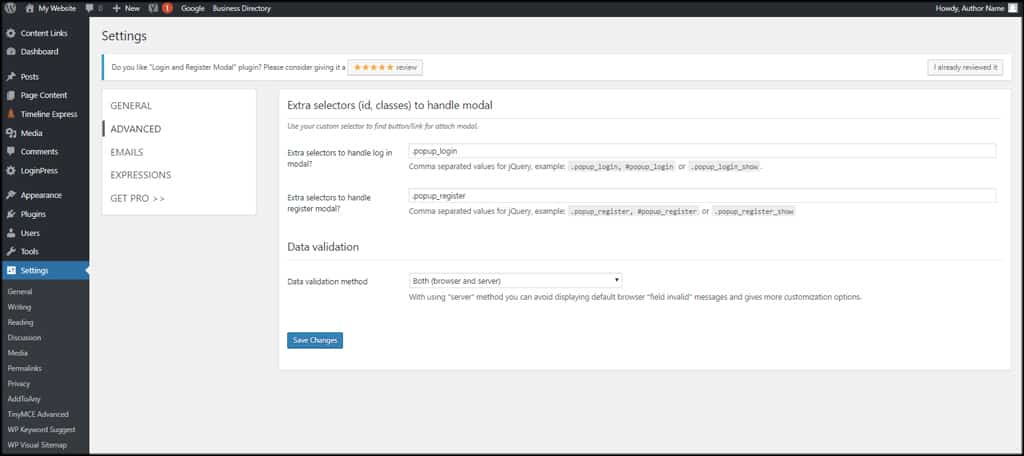Click the Save Changes button
Image resolution: width=1024 pixels, height=456 pixels.
[315, 340]
